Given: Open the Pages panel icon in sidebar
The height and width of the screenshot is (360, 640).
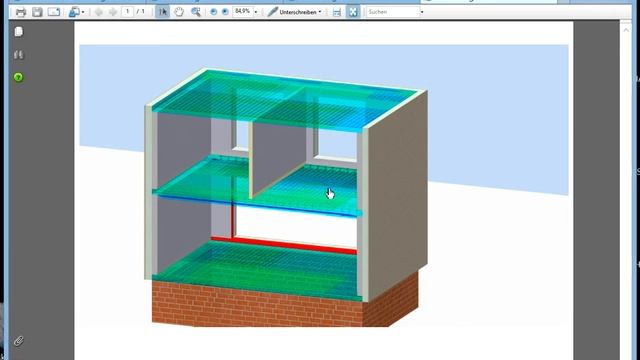Looking at the screenshot, I should click(18, 31).
